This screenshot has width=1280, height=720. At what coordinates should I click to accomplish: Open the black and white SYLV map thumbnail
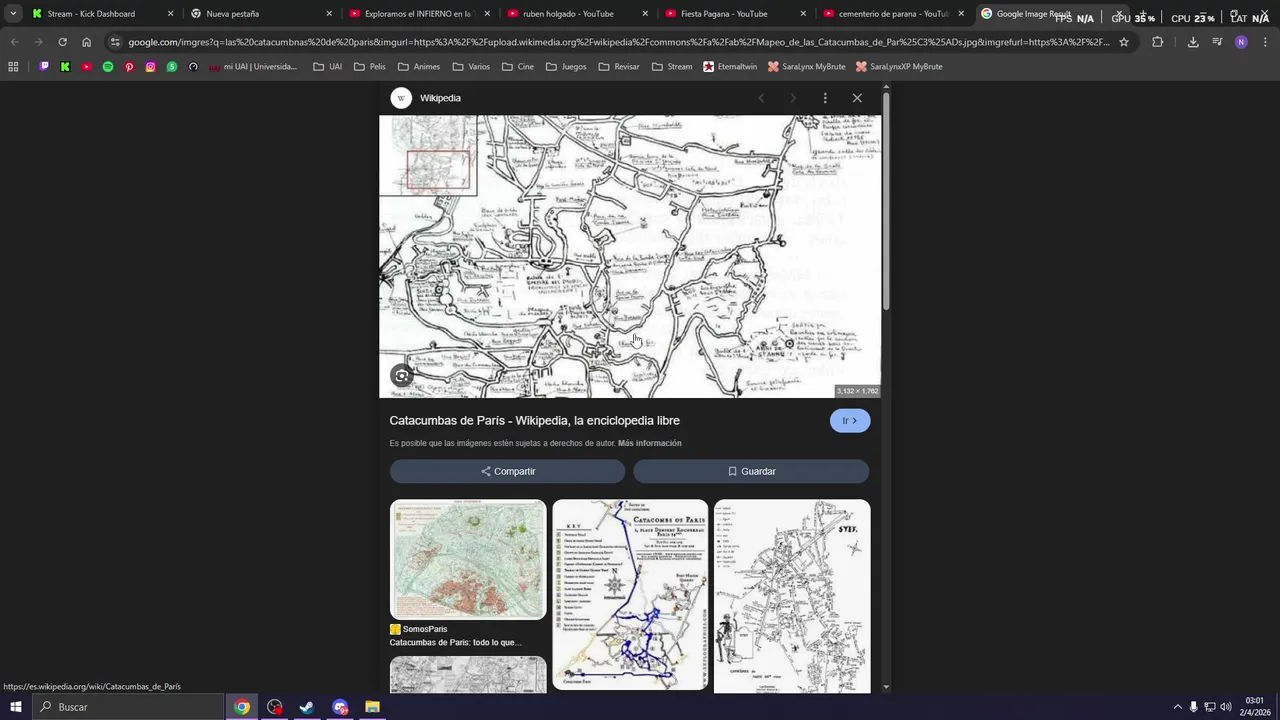pos(792,596)
